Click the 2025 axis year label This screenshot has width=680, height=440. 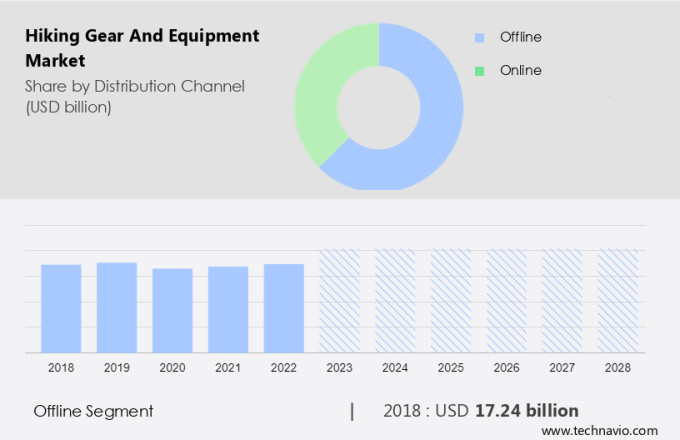[x=450, y=368]
